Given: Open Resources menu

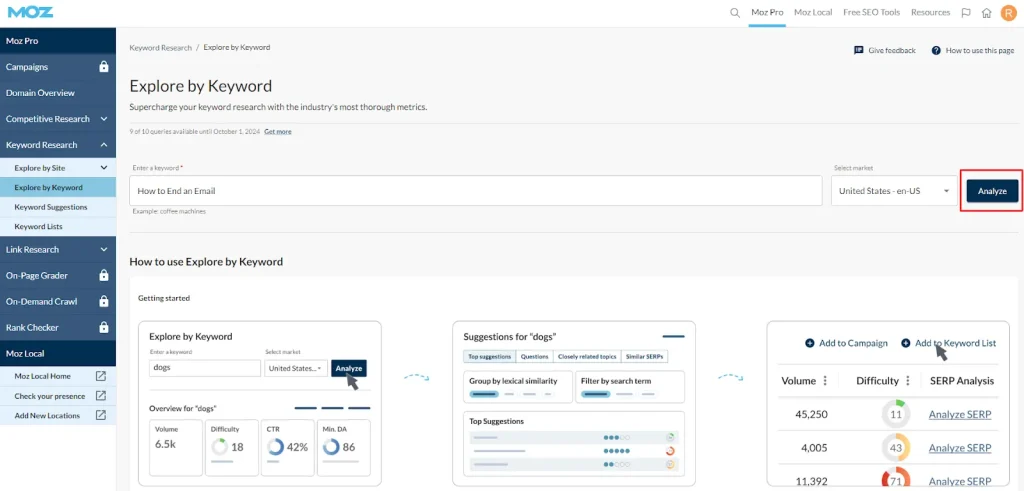Looking at the screenshot, I should [931, 12].
